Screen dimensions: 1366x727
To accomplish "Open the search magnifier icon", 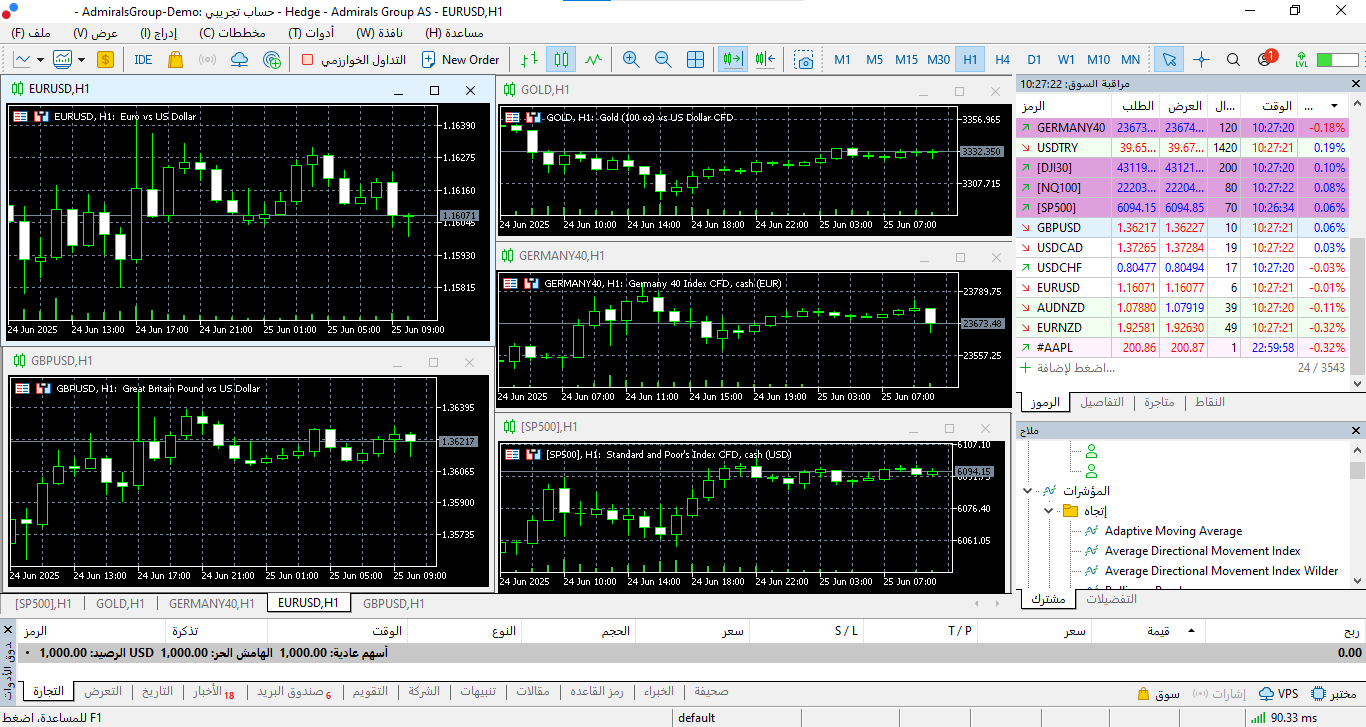I will tap(1233, 60).
